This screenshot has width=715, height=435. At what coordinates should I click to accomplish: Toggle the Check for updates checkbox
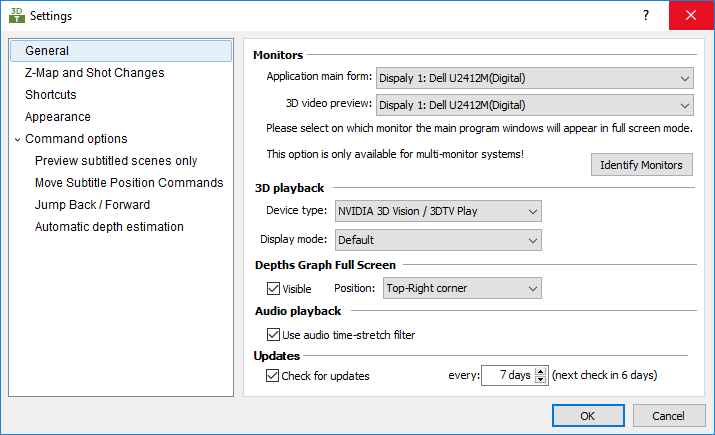pyautogui.click(x=273, y=376)
